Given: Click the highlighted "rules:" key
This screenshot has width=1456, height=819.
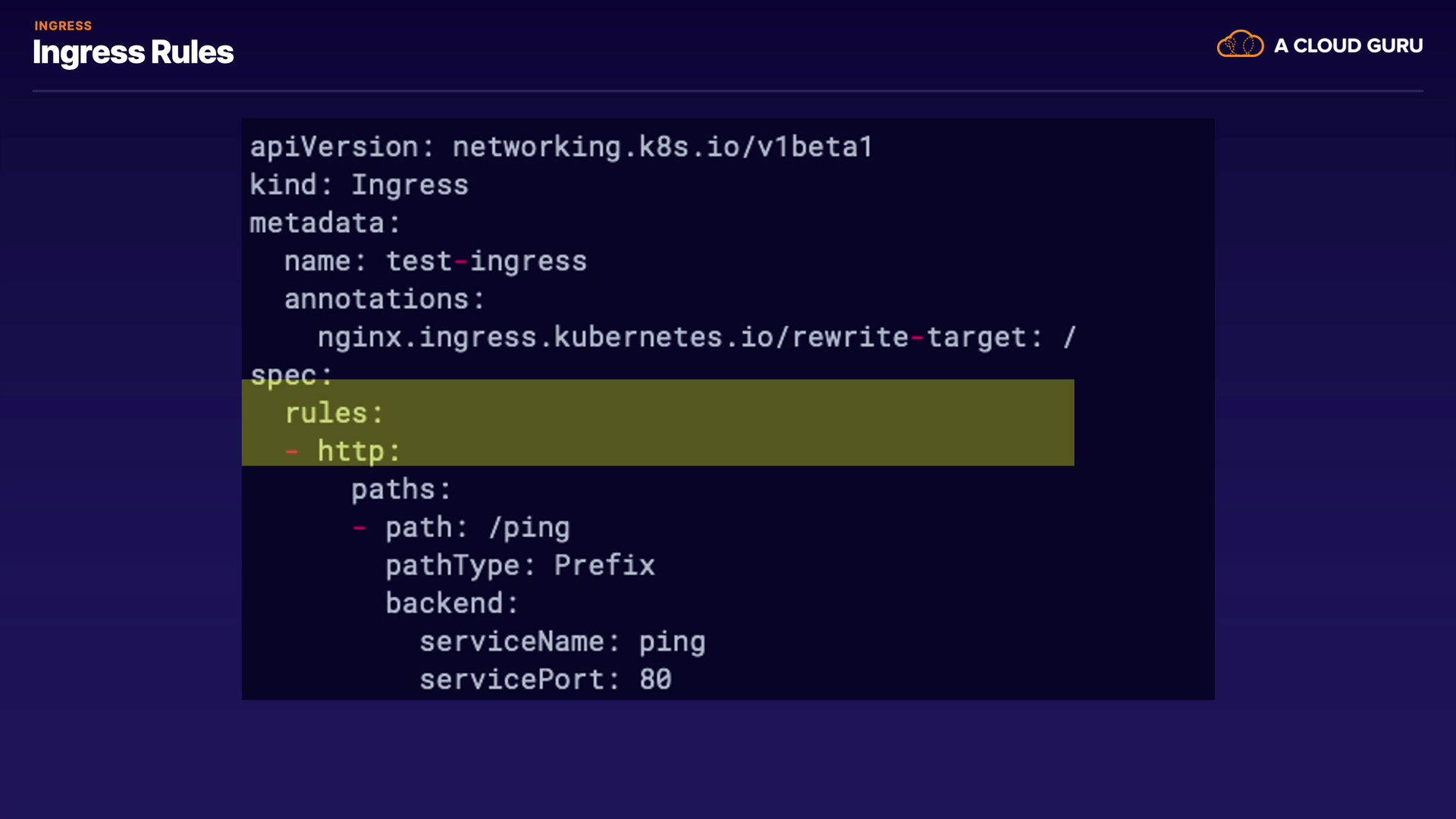Looking at the screenshot, I should [334, 413].
